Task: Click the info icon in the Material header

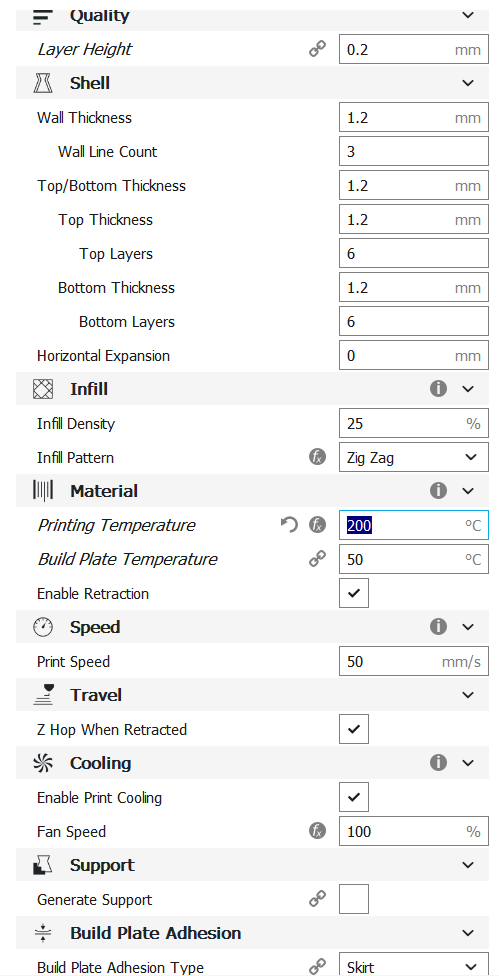Action: click(438, 491)
